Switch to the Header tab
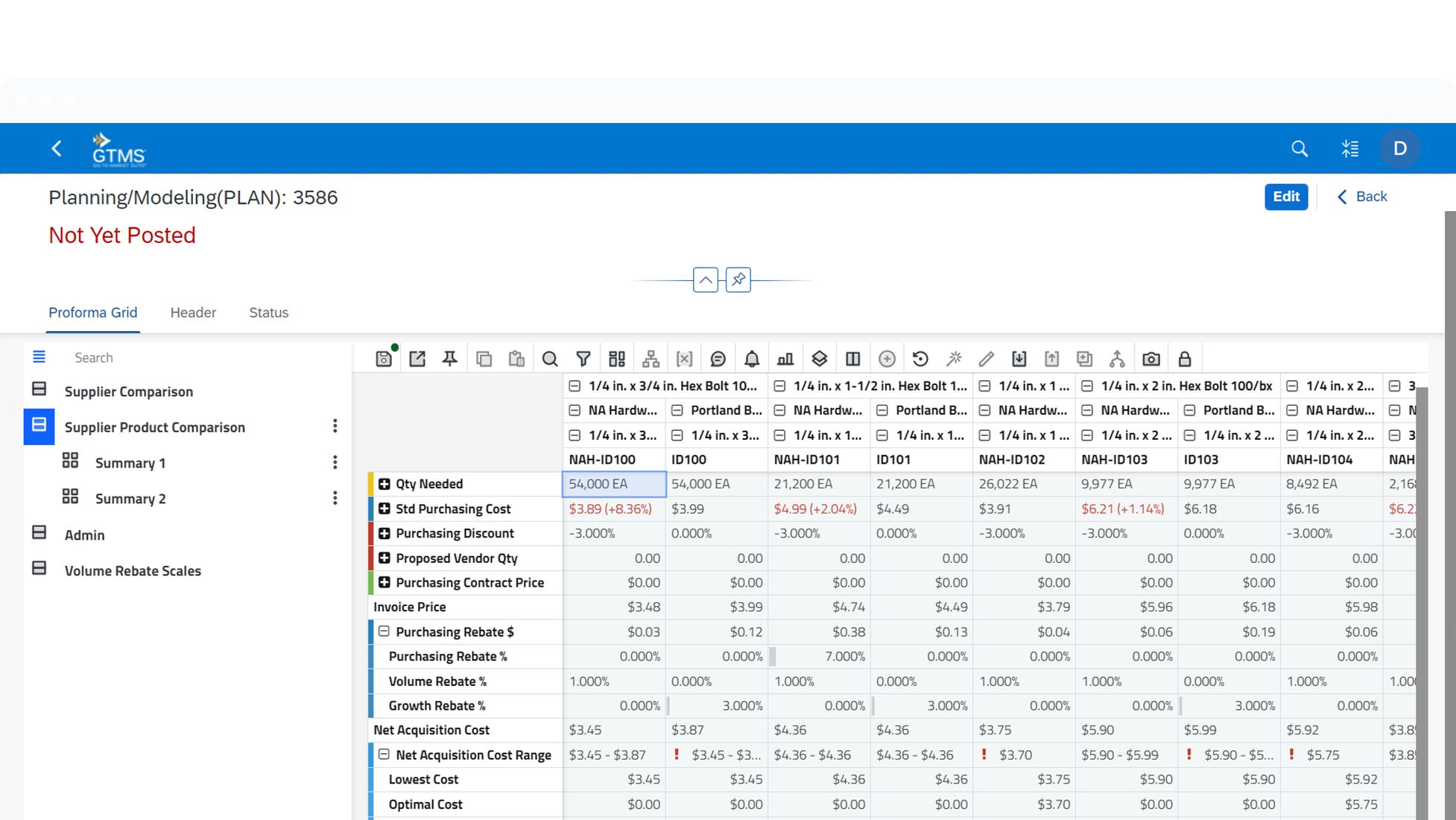The width and height of the screenshot is (1456, 820). click(193, 312)
